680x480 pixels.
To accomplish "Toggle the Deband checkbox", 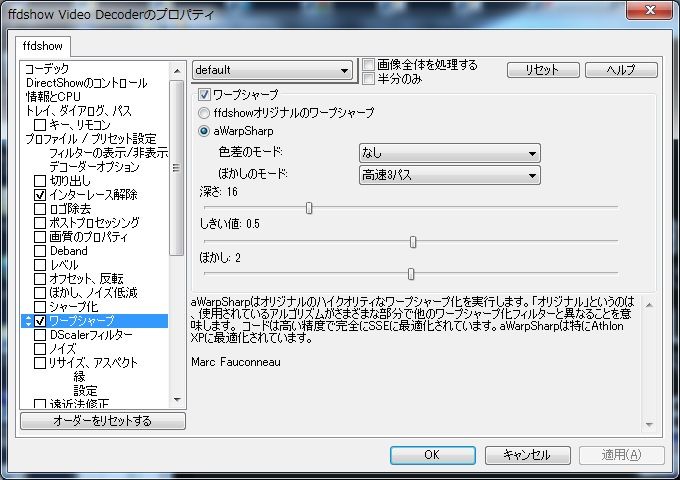I will pos(40,251).
